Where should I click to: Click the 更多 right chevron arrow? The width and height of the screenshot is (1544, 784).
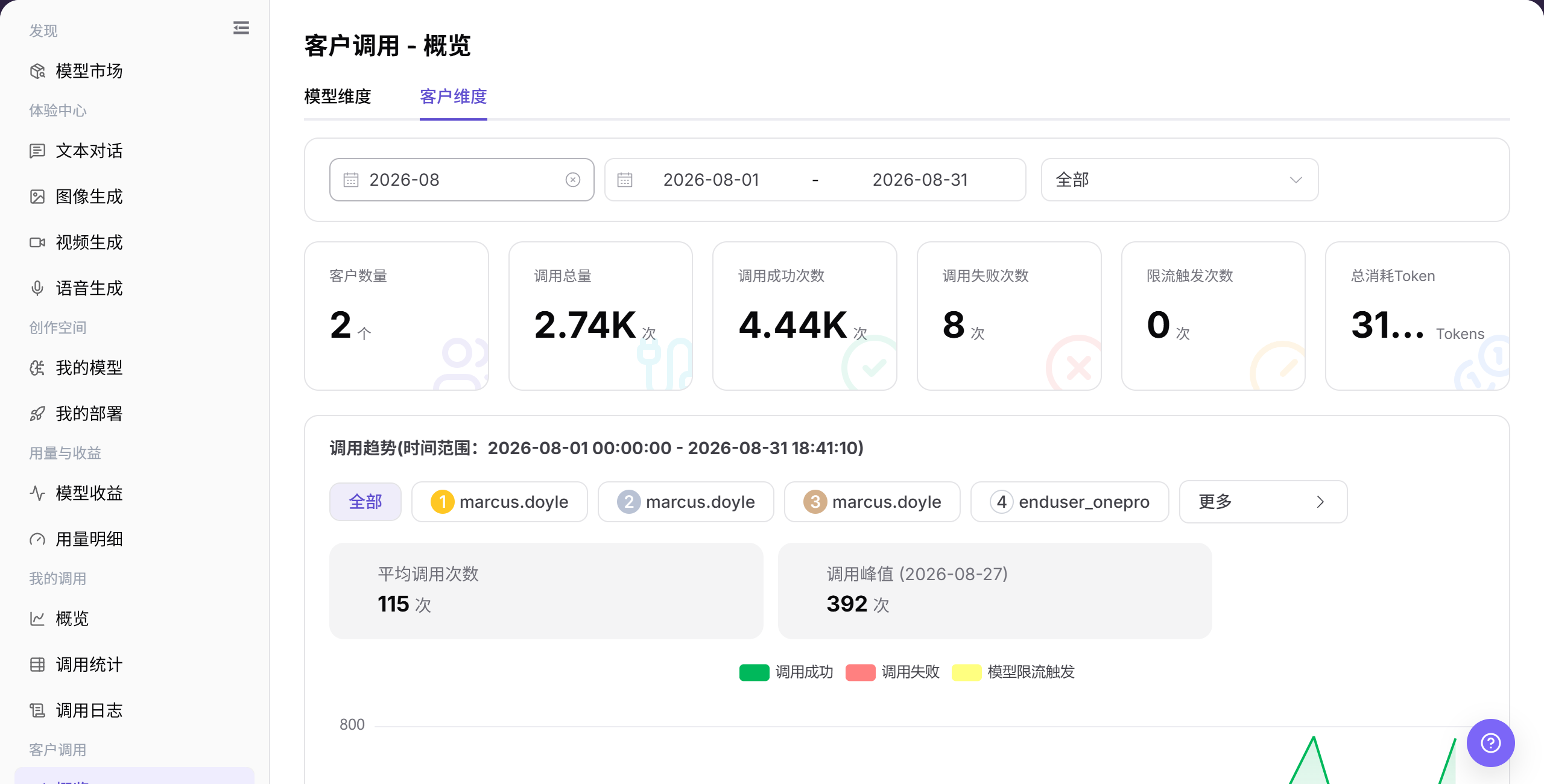pos(1321,502)
